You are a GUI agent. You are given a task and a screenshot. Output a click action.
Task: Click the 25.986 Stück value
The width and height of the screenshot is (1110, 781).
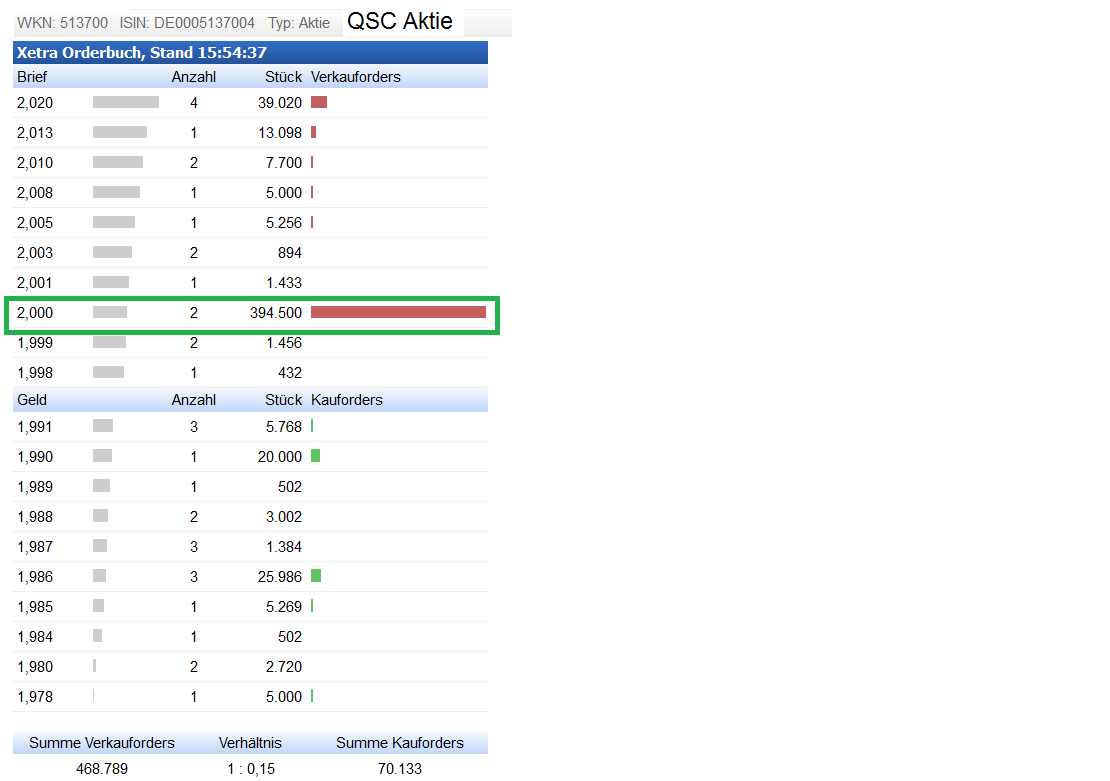tap(280, 576)
